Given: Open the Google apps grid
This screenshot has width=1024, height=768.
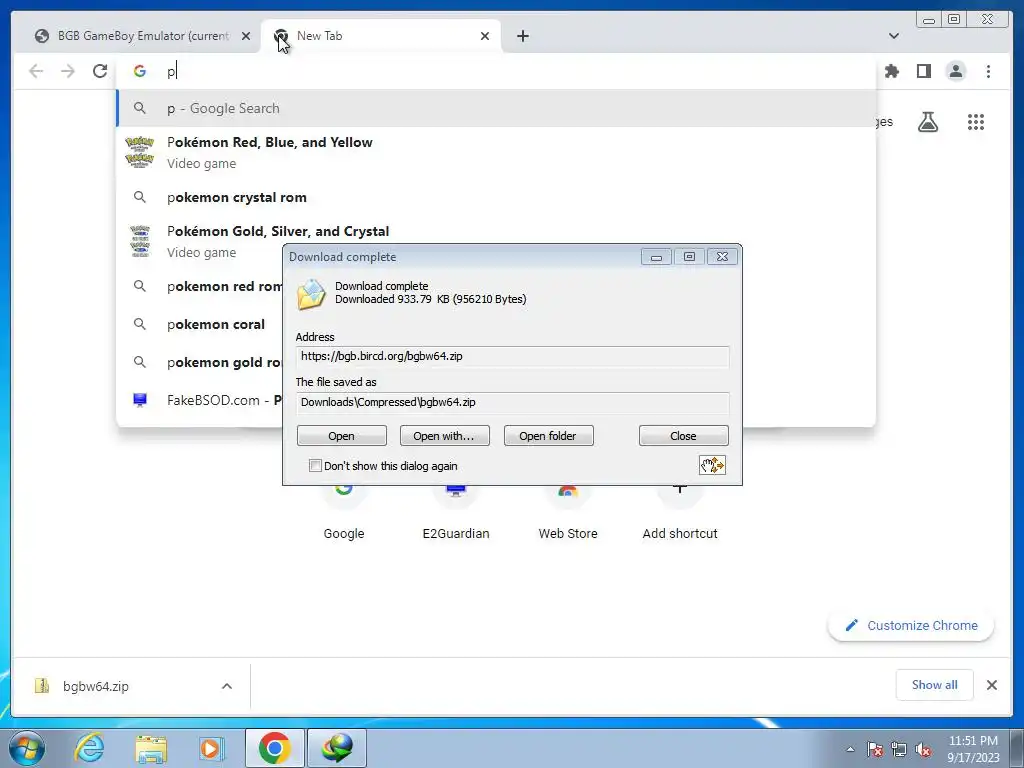Looking at the screenshot, I should [976, 121].
